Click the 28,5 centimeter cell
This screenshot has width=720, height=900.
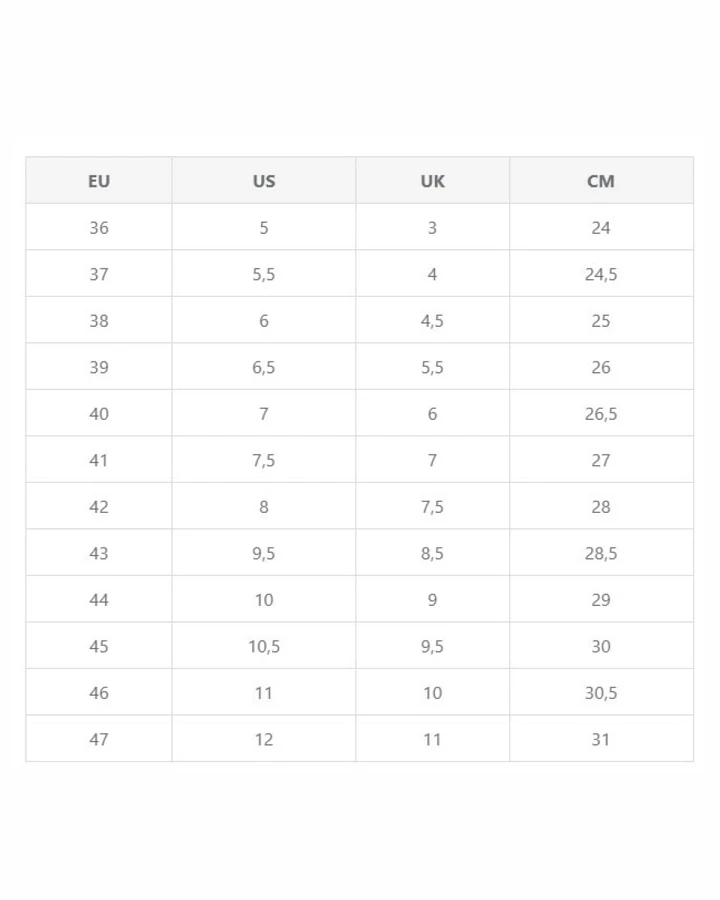(601, 553)
